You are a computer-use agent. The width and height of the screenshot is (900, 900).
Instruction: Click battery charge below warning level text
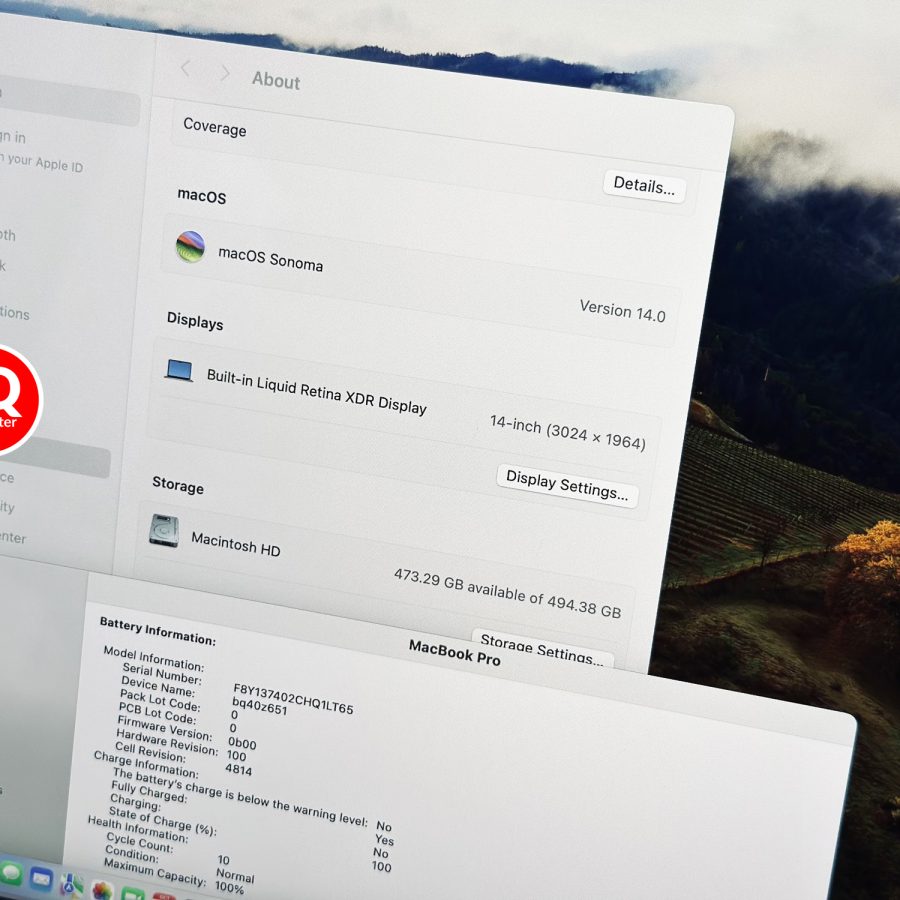[x=240, y=798]
